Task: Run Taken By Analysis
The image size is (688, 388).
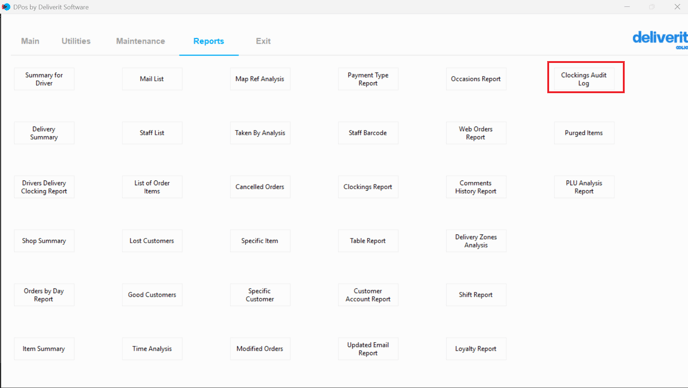Action: point(260,133)
